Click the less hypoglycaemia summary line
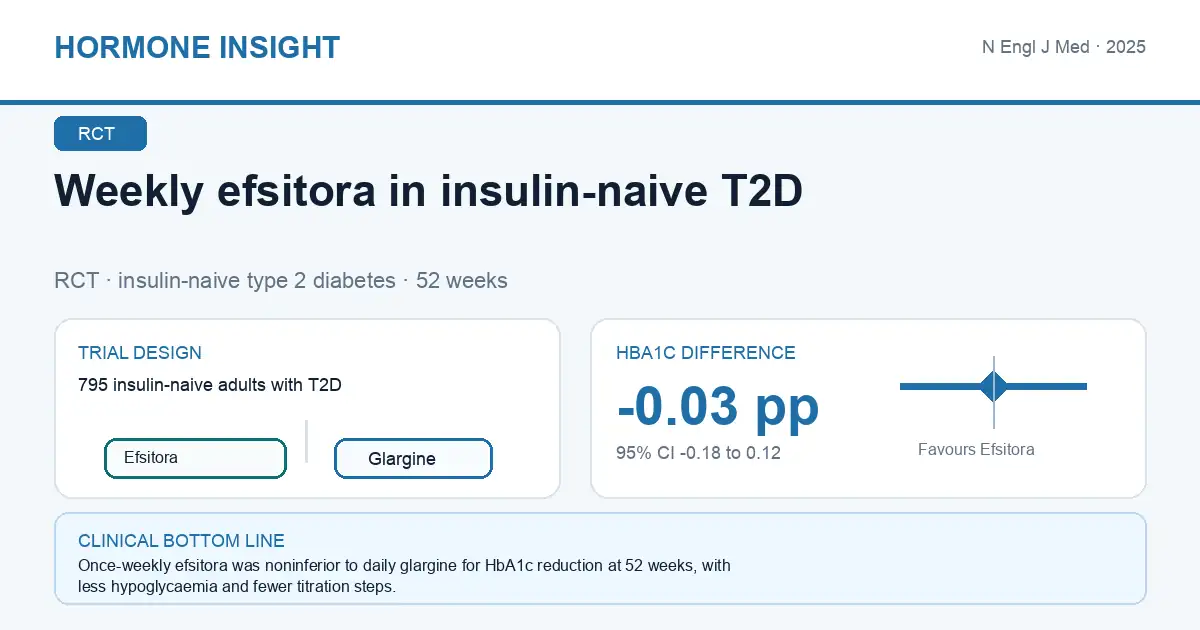 (237, 586)
